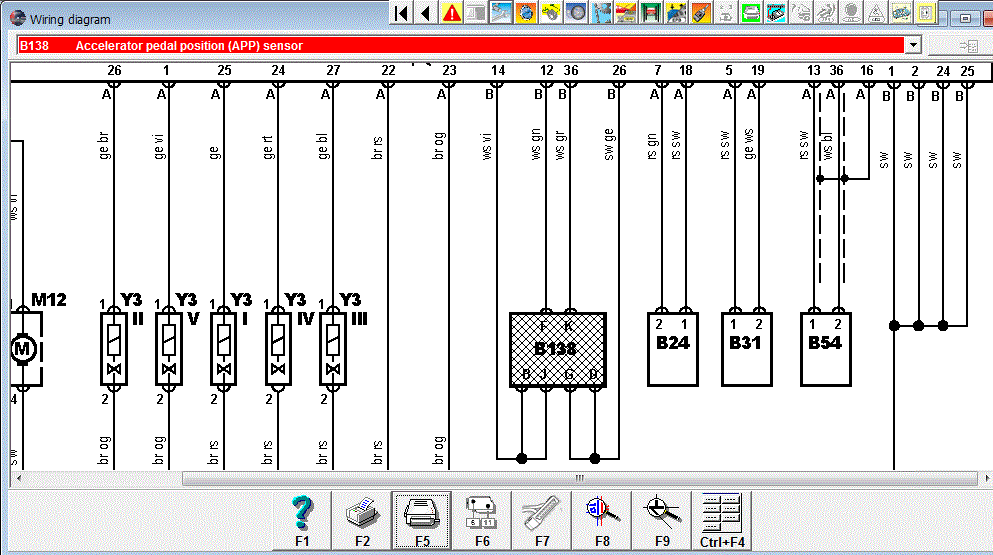Select the hatched B138 sensor block in diagram

[x=558, y=349]
